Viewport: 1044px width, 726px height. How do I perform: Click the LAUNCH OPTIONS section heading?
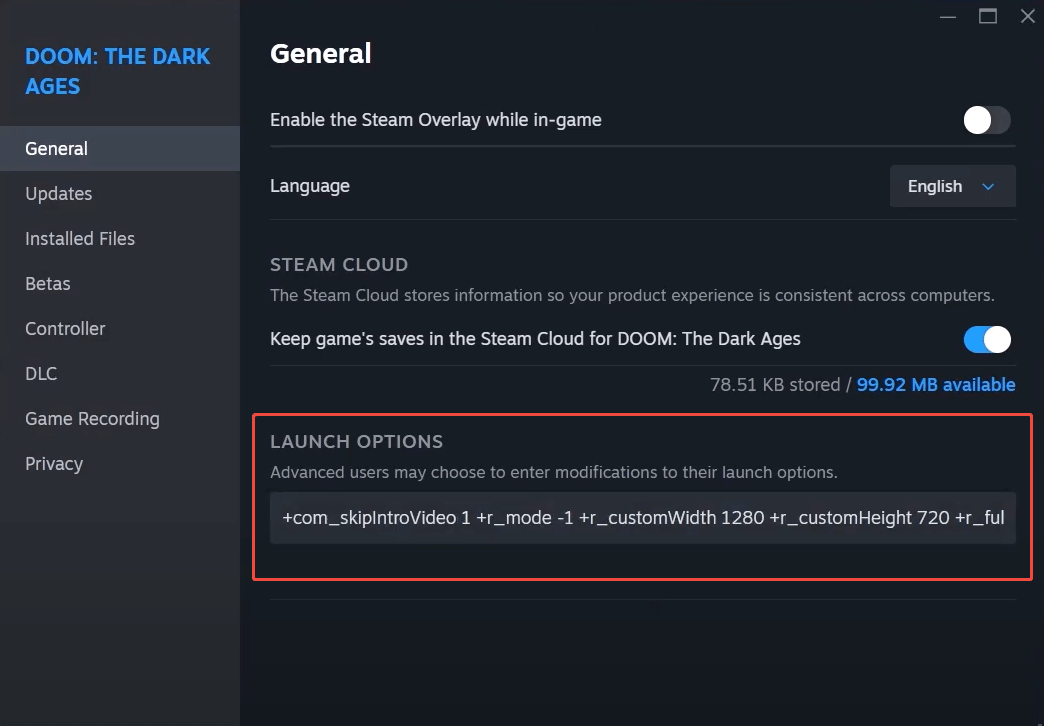(x=356, y=442)
